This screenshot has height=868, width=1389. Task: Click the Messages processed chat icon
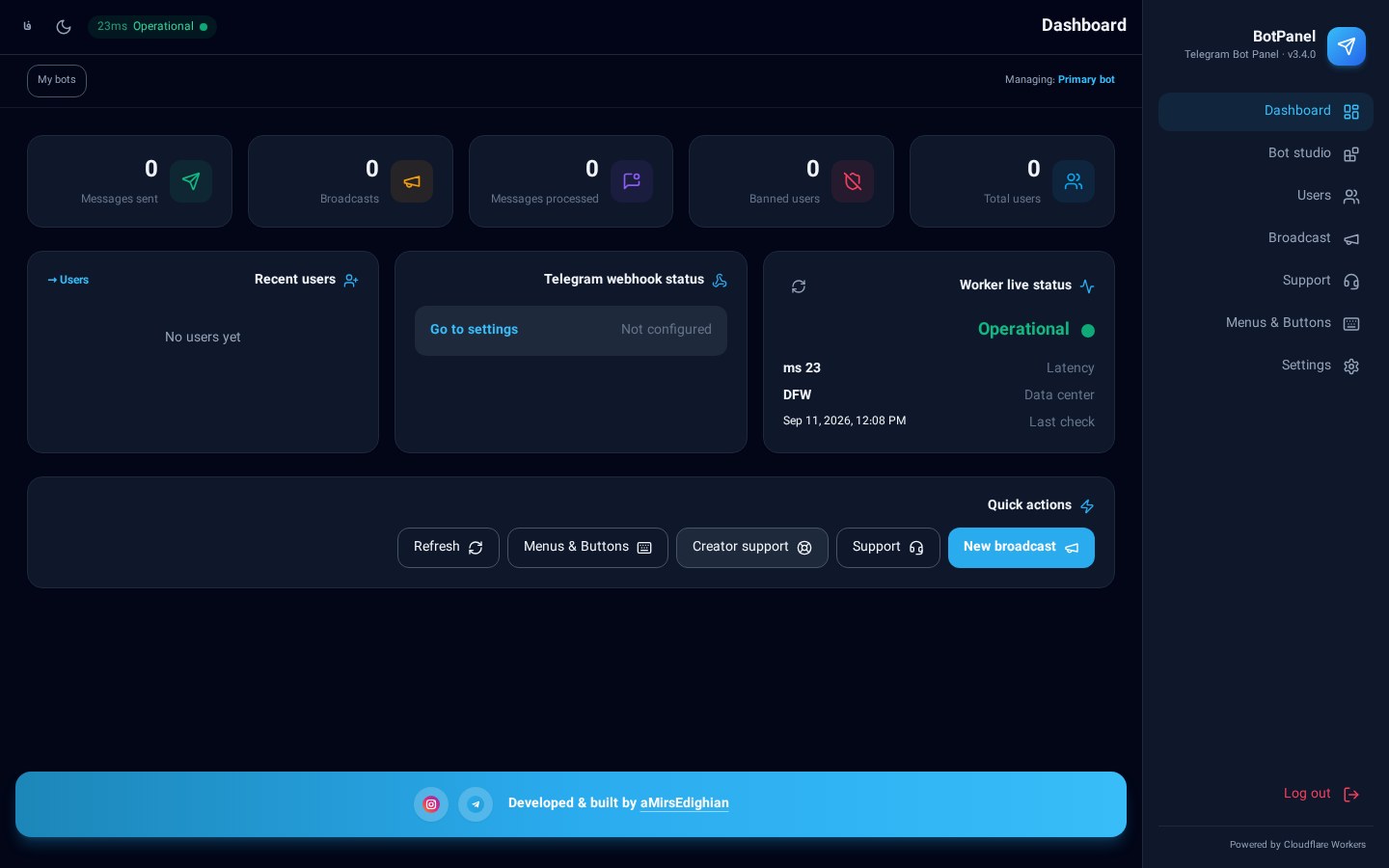tap(632, 181)
